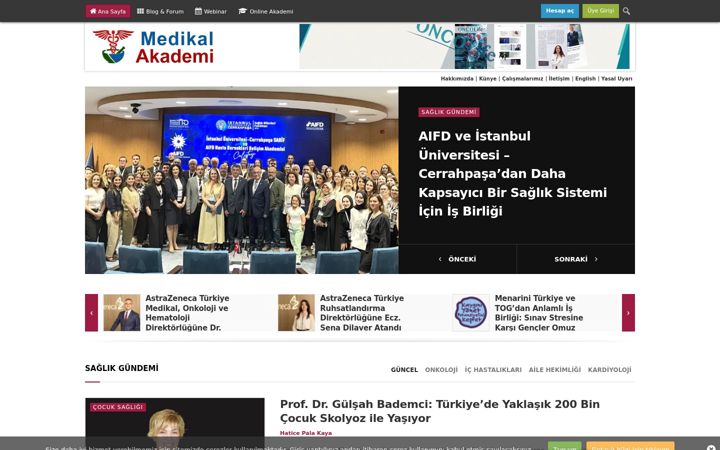The height and width of the screenshot is (450, 720).
Task: Open search with the magnifier icon
Action: pos(626,11)
